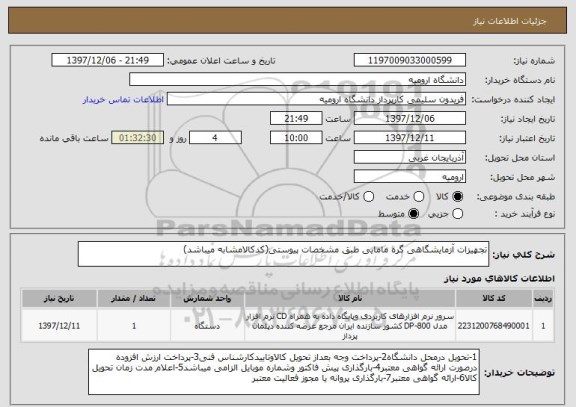Image resolution: width=576 pixels, height=407 pixels.
Task: Click the نام دستگاه خریدار field
Action: [298, 80]
